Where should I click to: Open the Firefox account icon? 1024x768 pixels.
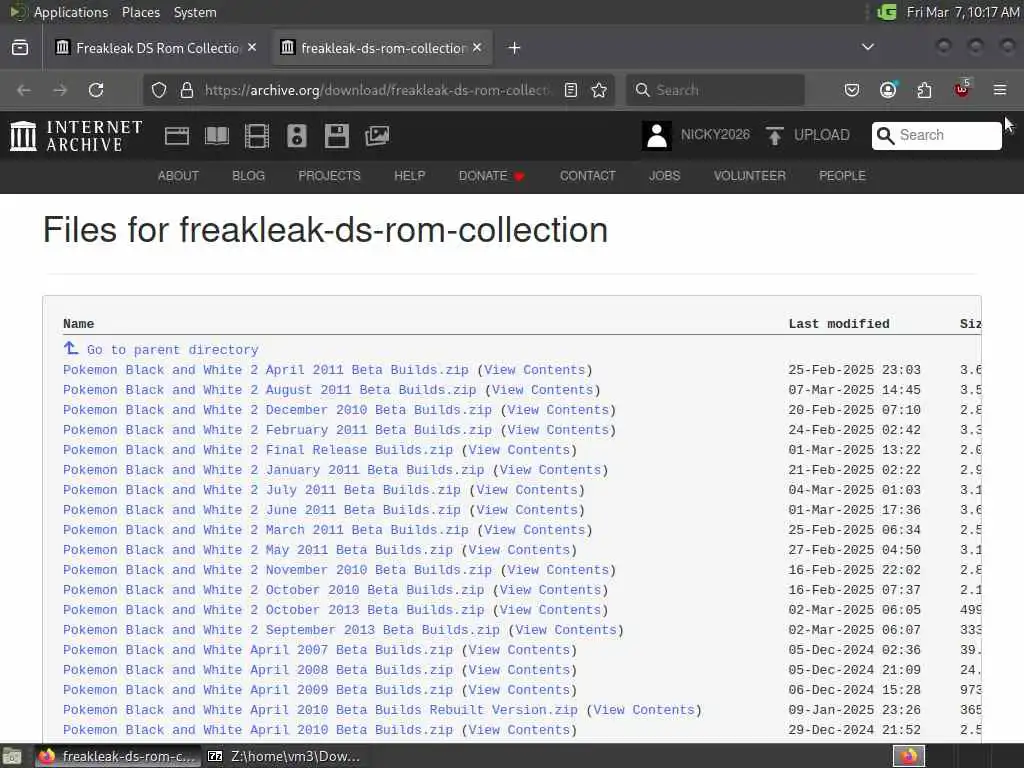tap(888, 90)
